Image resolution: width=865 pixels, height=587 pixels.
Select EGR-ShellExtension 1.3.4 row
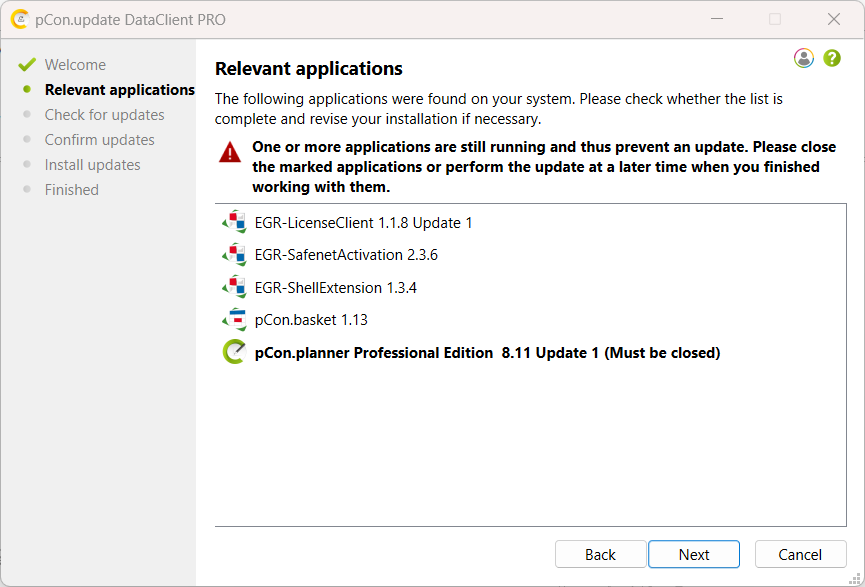pyautogui.click(x=530, y=287)
